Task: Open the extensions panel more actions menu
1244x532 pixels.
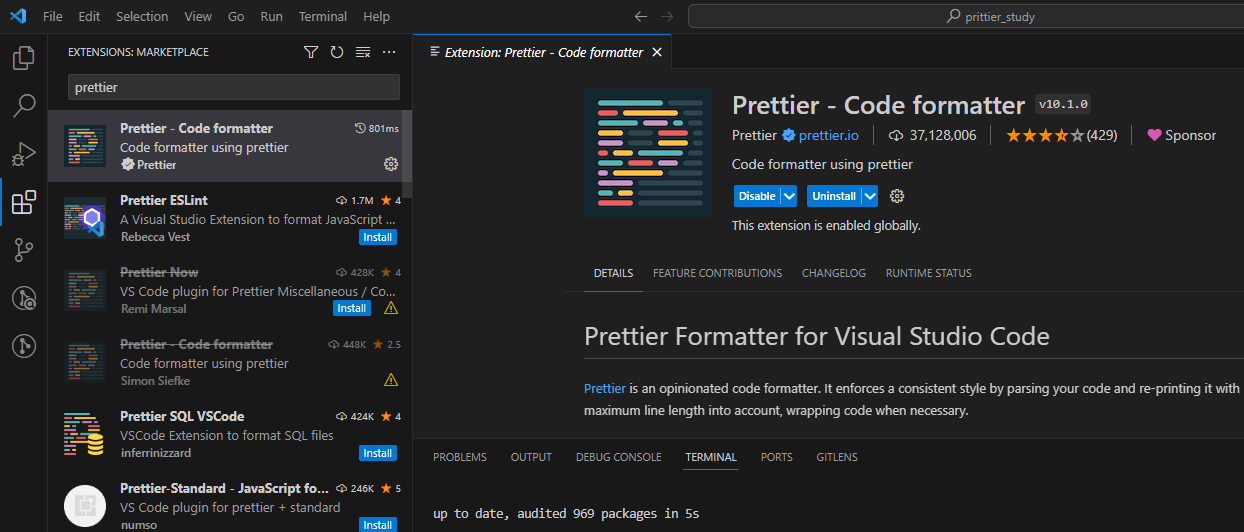Action: [x=389, y=52]
